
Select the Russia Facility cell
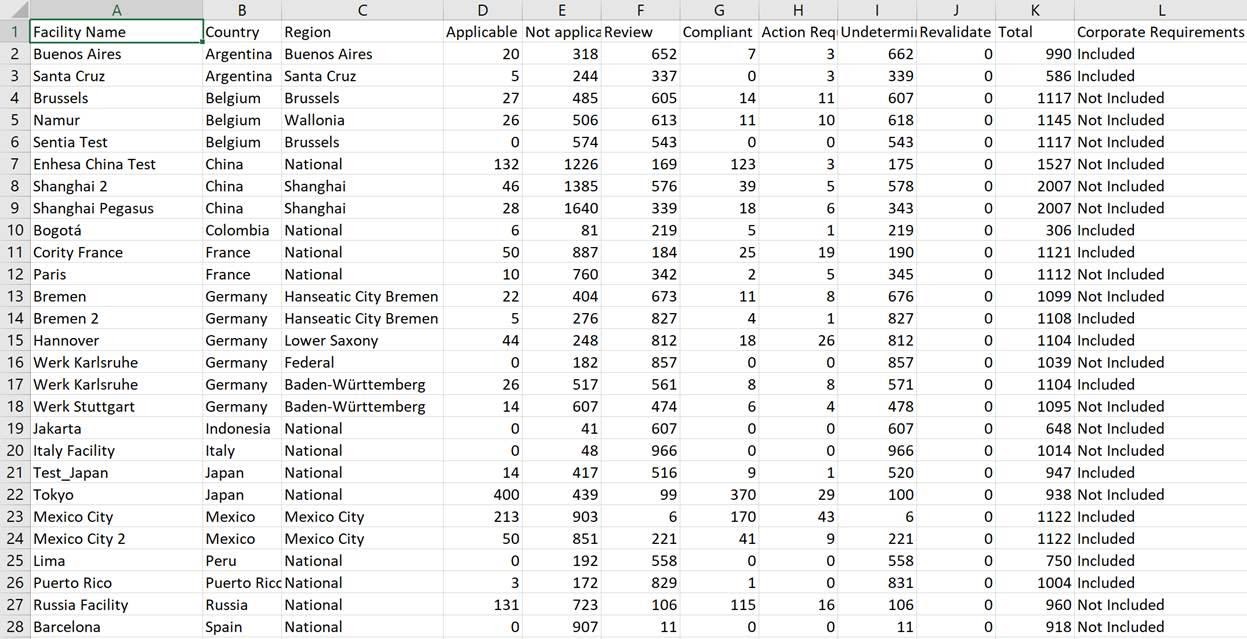(116, 604)
